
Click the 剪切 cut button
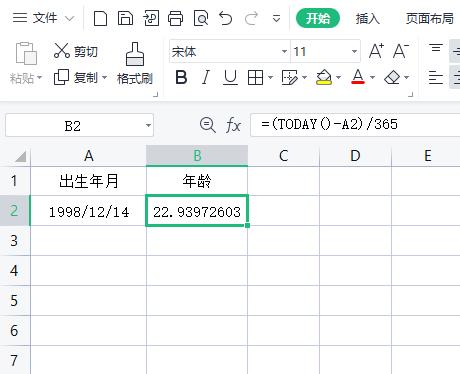(76, 51)
